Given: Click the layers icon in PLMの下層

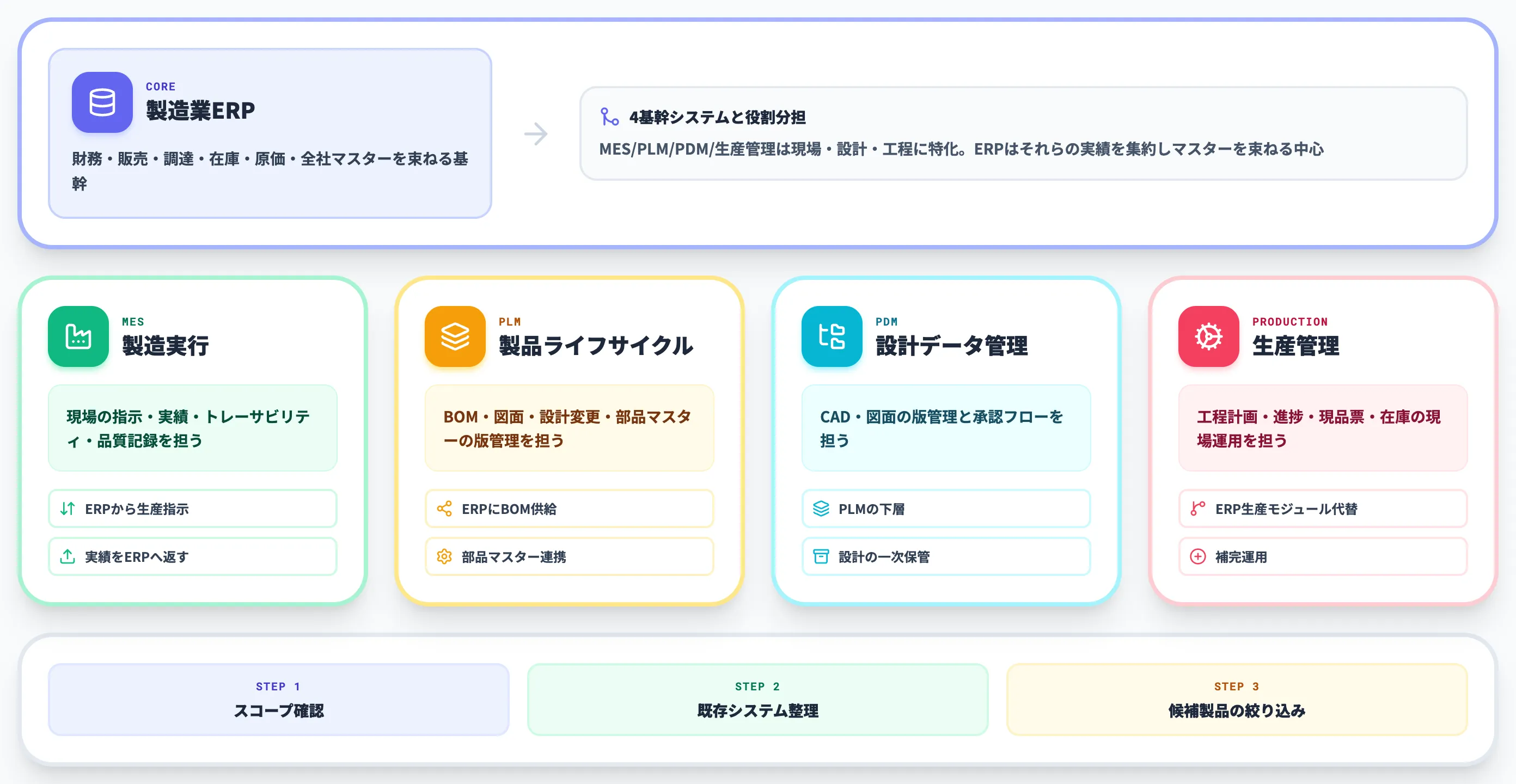Looking at the screenshot, I should pos(821,509).
